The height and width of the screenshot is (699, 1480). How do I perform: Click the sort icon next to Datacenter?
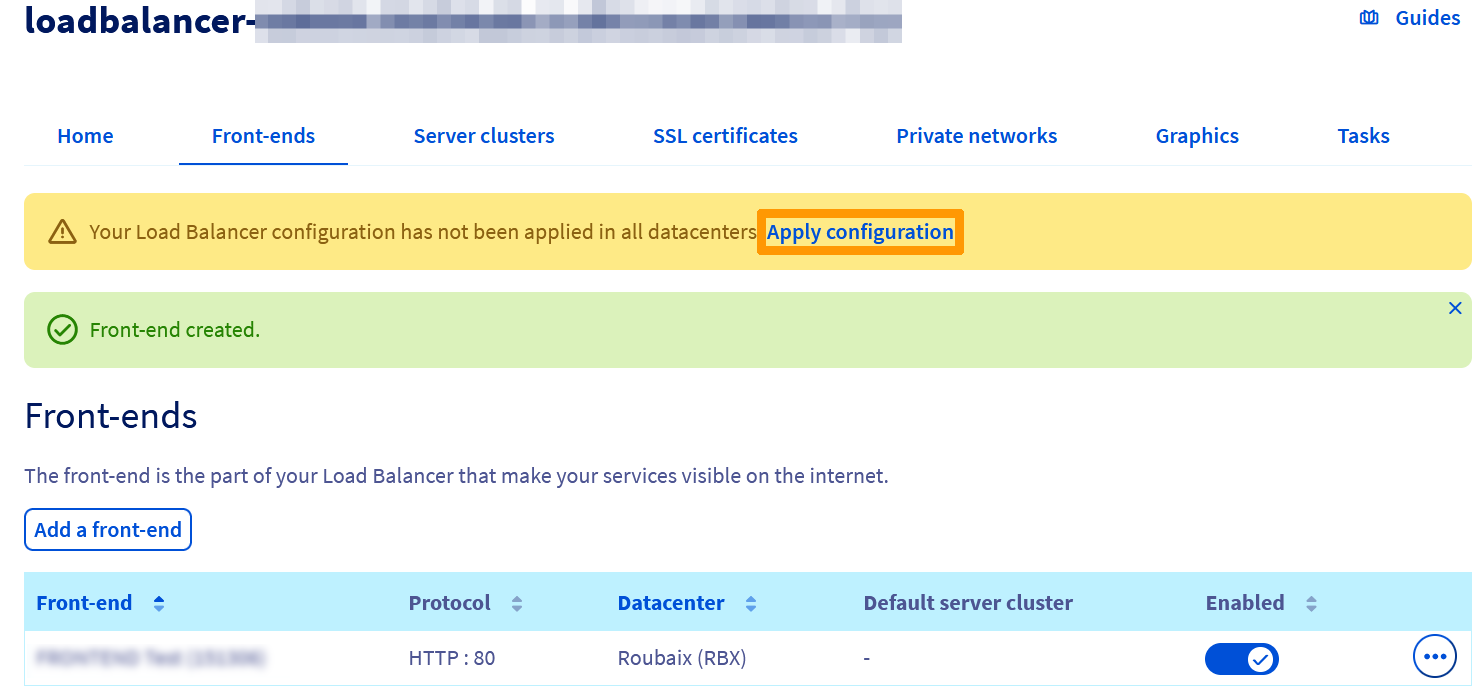click(751, 603)
